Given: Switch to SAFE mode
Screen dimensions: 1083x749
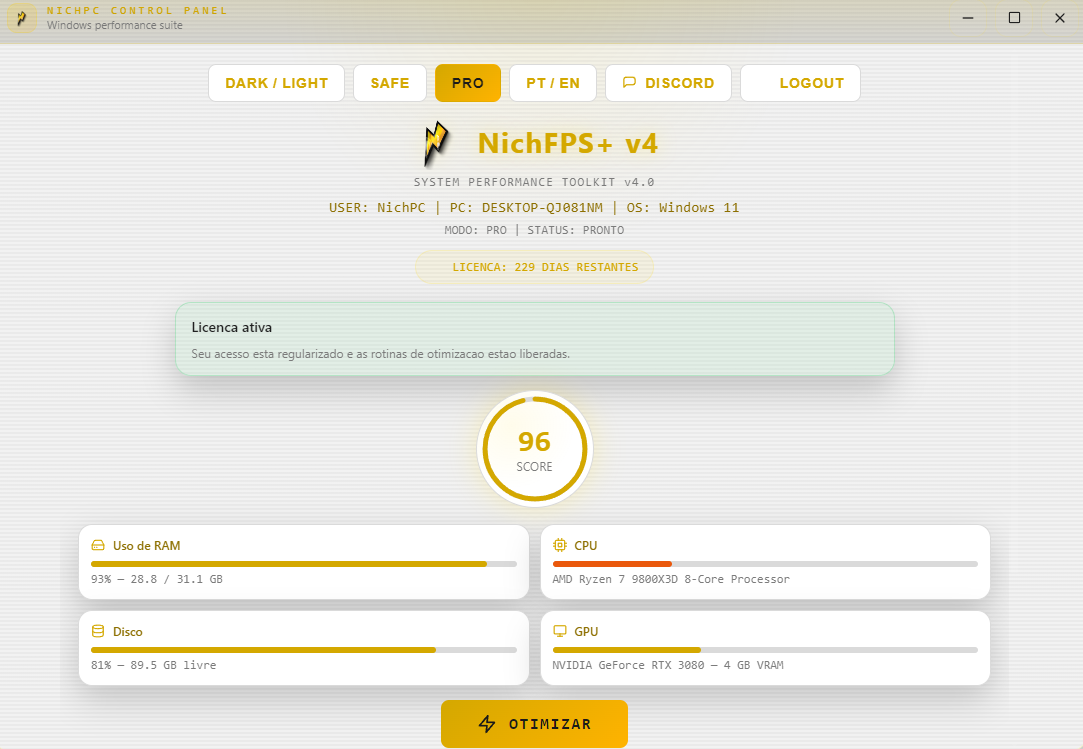Looking at the screenshot, I should 390,83.
